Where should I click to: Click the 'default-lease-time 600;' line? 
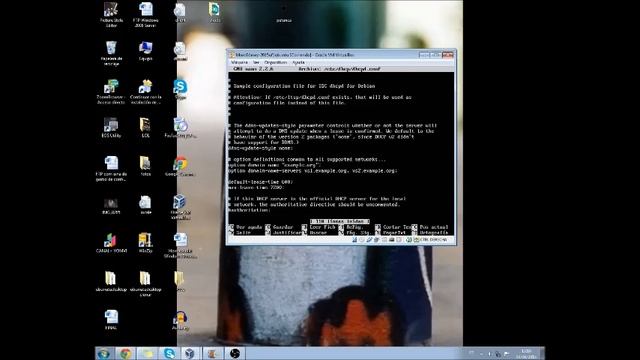(261, 182)
